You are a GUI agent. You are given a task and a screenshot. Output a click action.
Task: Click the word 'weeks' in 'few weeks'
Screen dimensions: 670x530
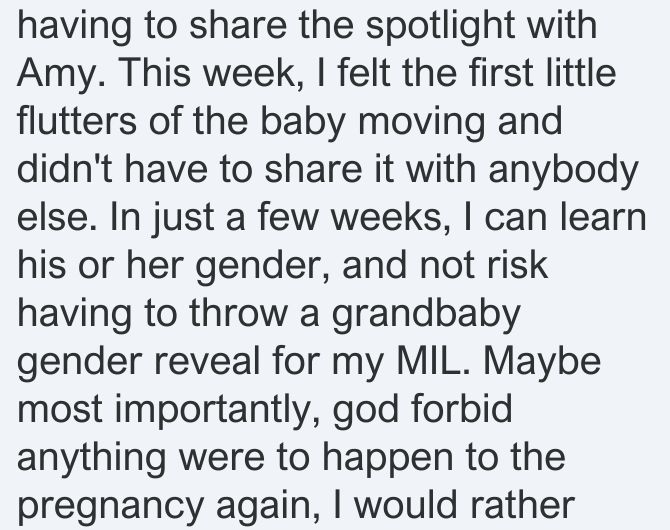[386, 217]
